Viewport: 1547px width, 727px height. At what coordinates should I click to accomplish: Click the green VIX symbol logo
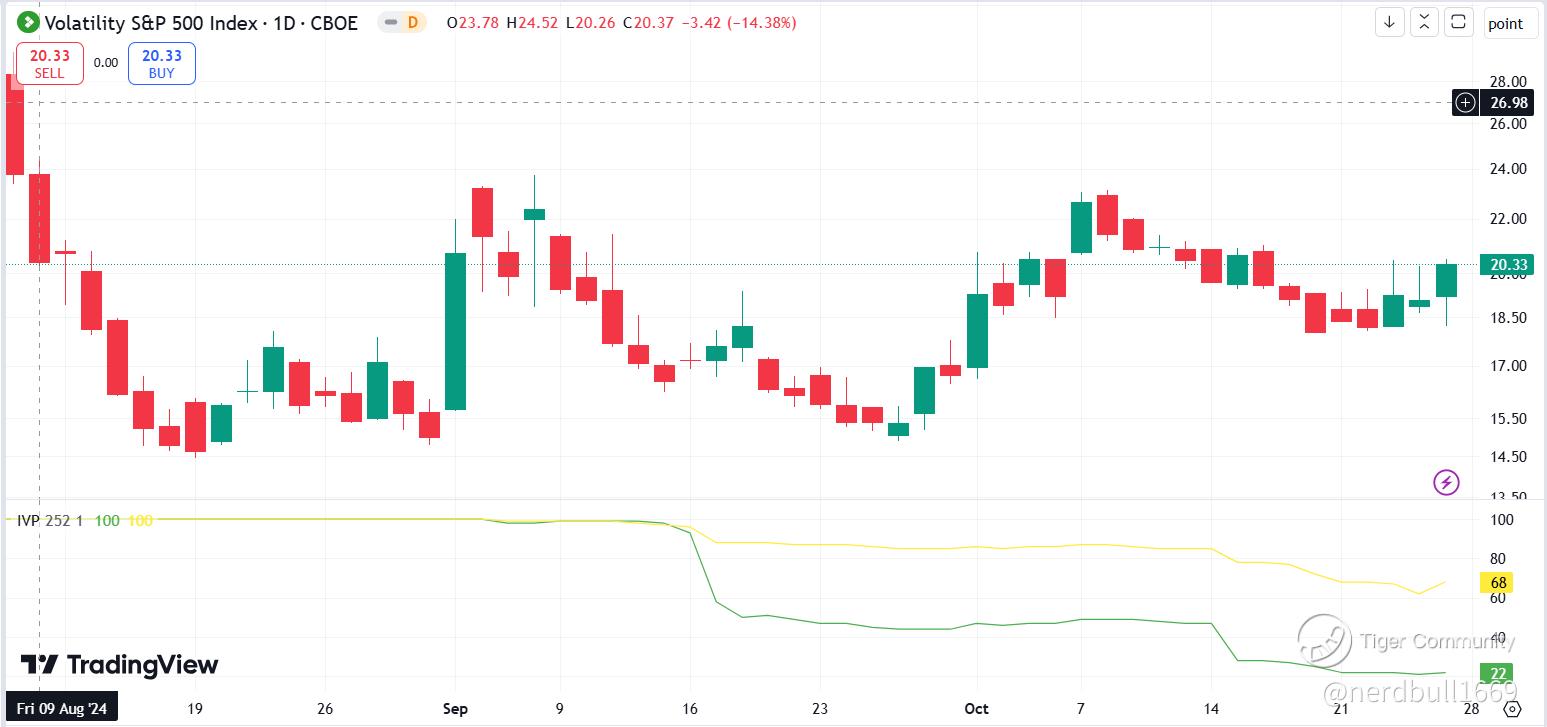(x=28, y=22)
